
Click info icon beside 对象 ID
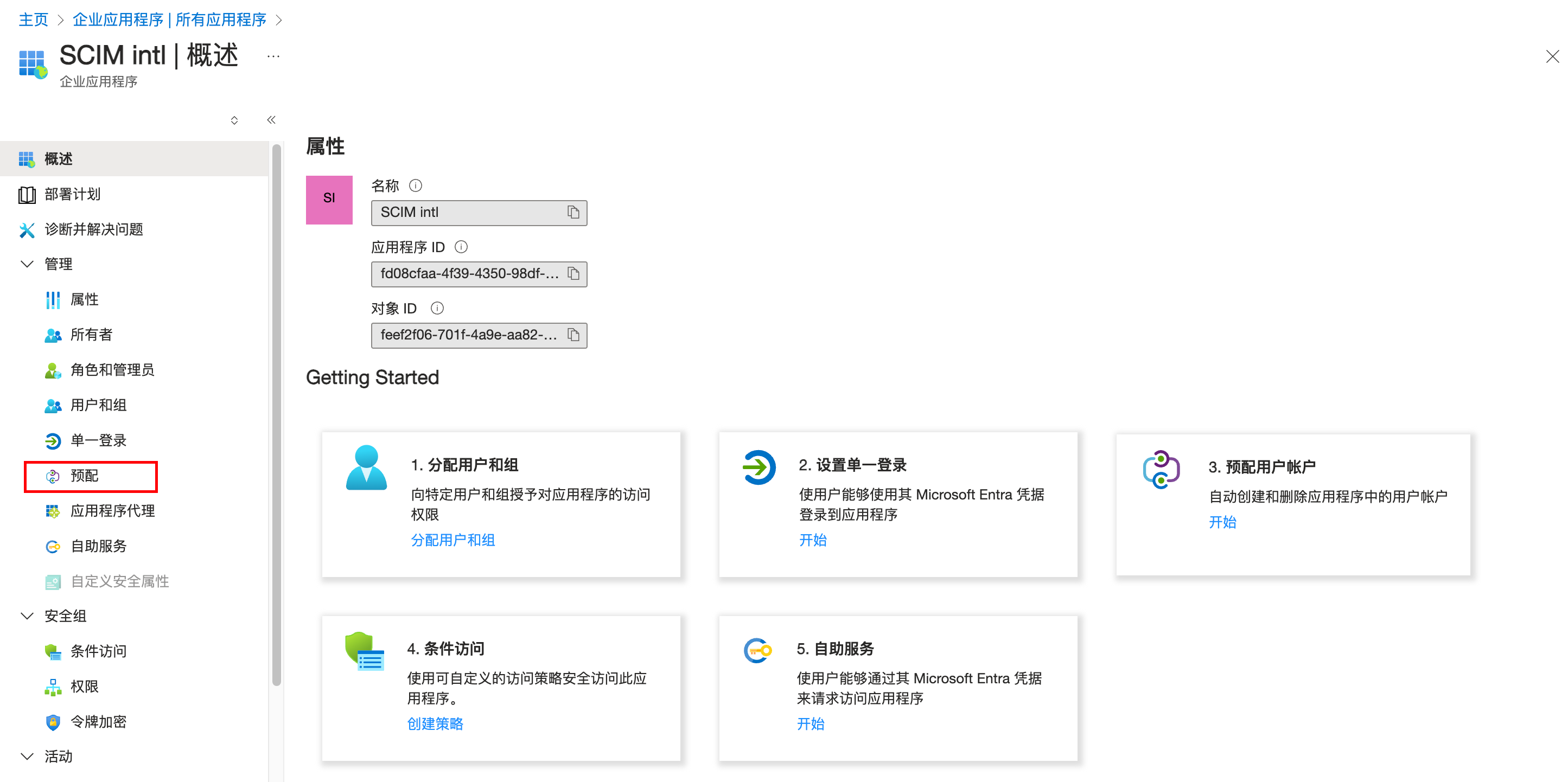pyautogui.click(x=436, y=309)
